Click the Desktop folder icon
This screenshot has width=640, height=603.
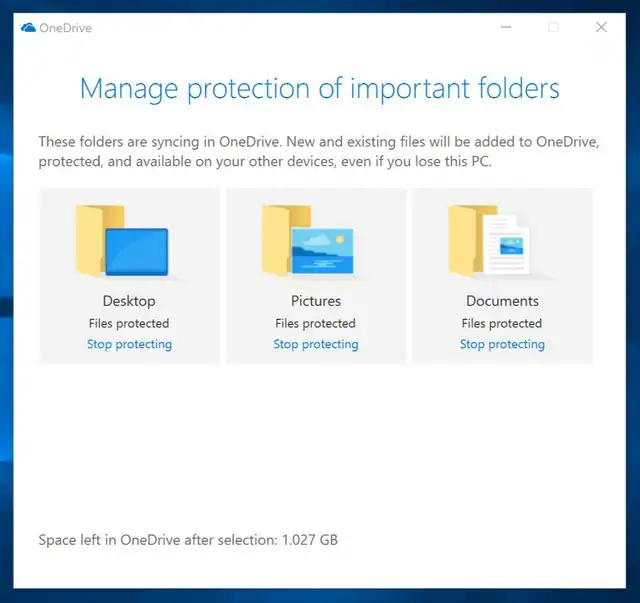123,241
